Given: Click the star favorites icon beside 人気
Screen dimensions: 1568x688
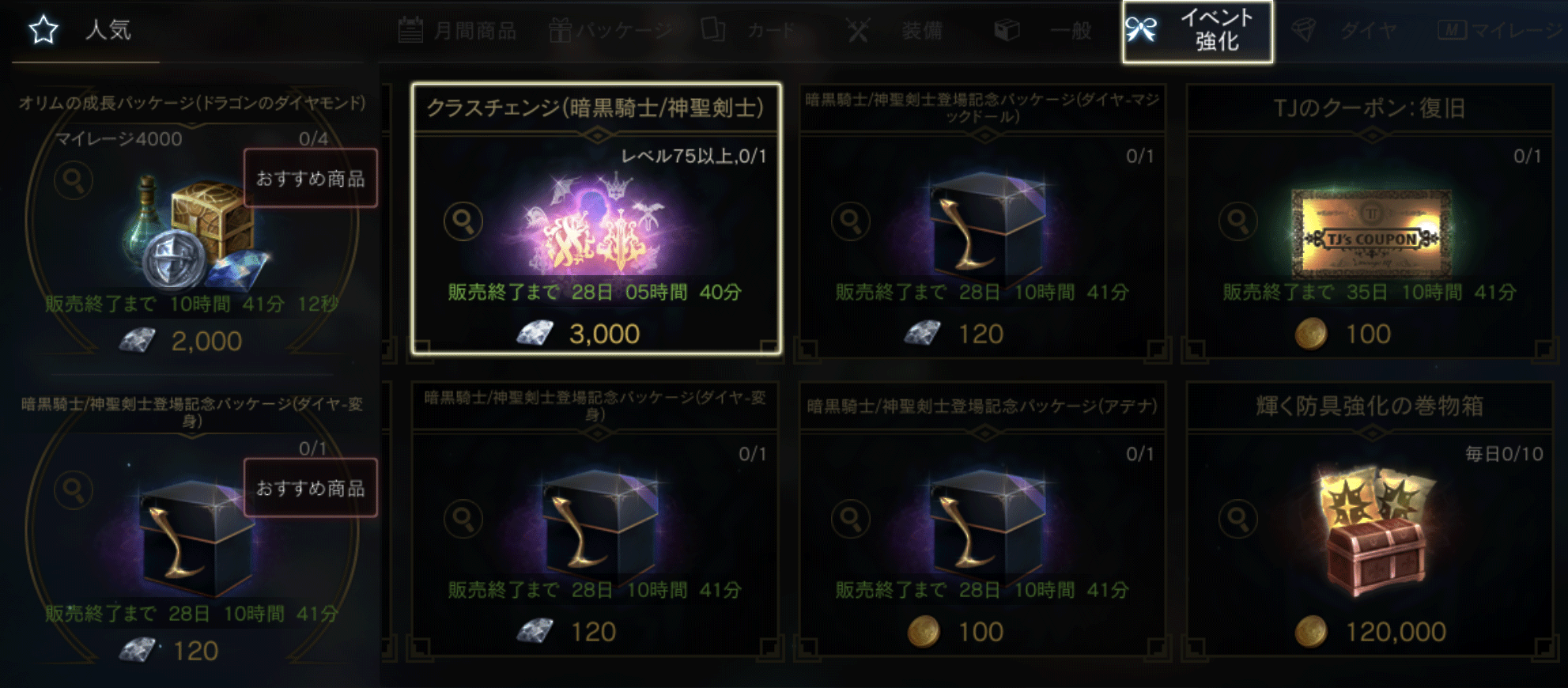Looking at the screenshot, I should pos(43,30).
